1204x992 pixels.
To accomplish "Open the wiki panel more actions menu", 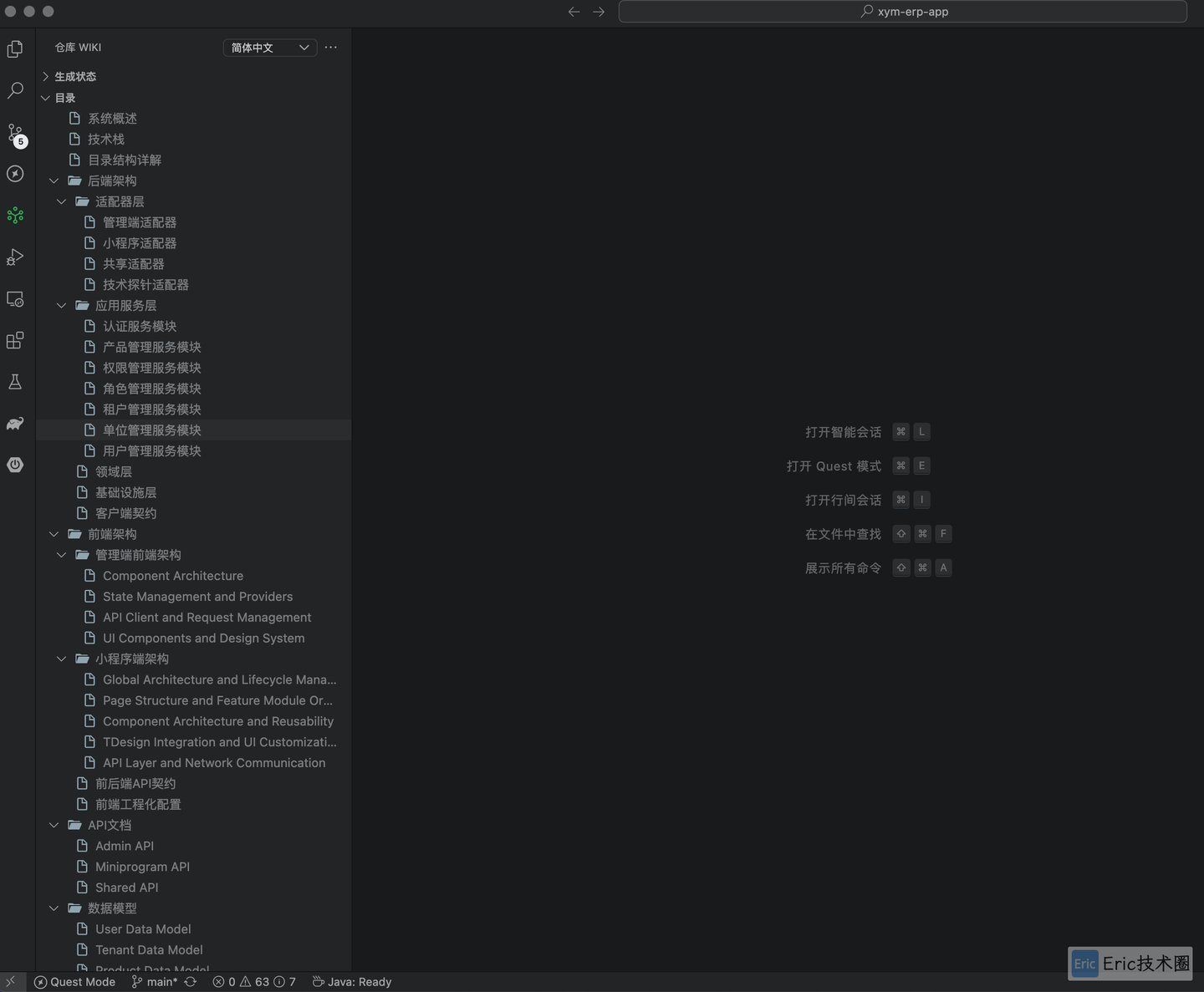I will [x=330, y=48].
